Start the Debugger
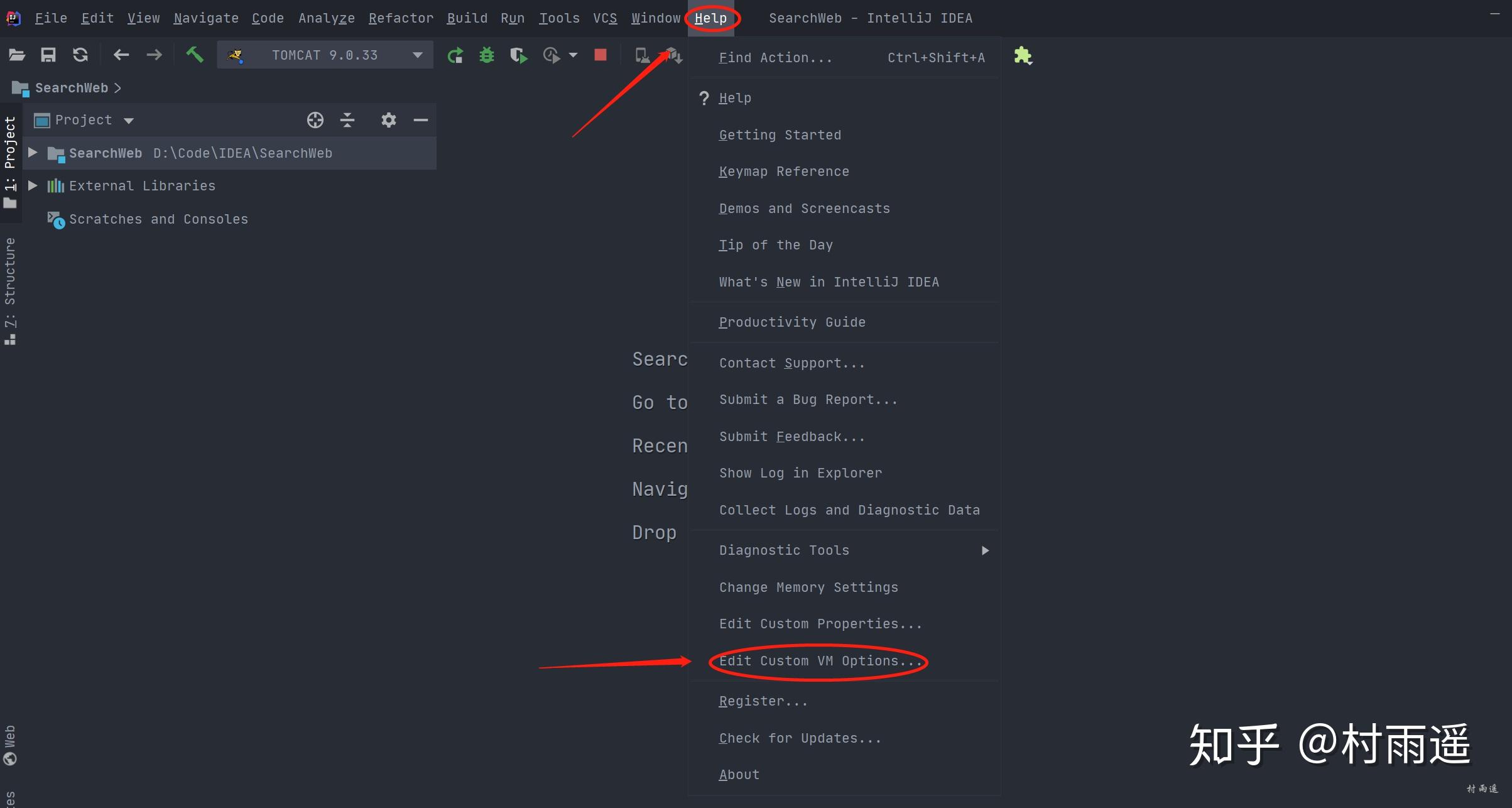The width and height of the screenshot is (1512, 808). coord(487,55)
